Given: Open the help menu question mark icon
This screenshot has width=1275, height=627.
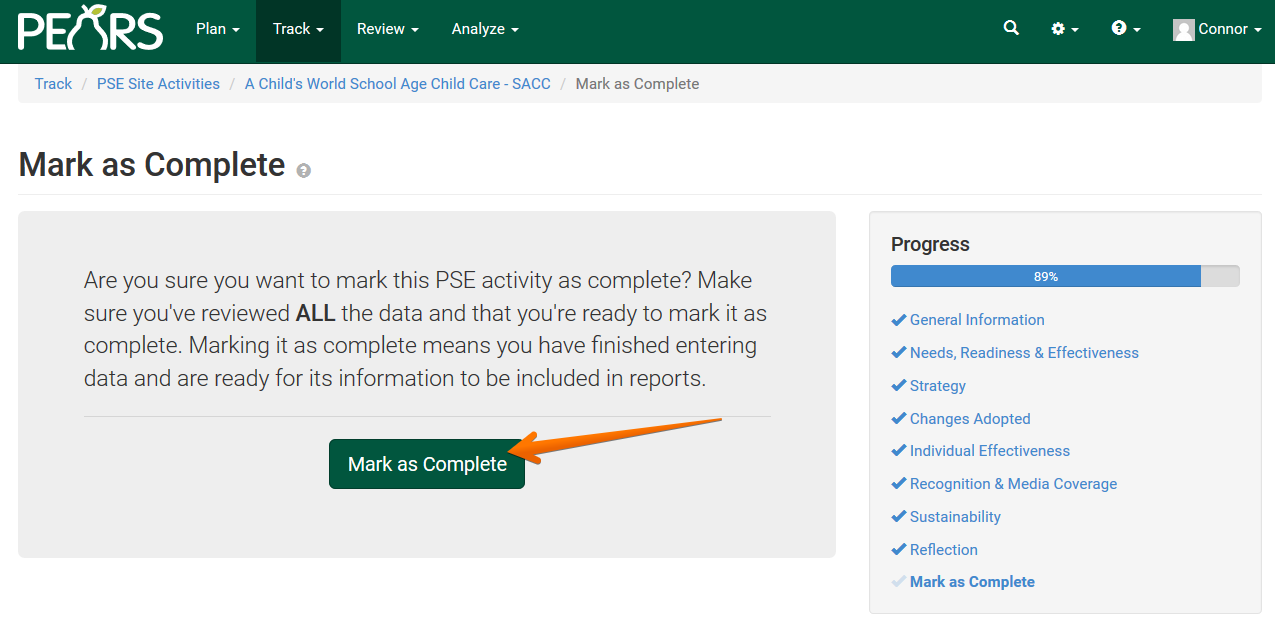Looking at the screenshot, I should [1120, 29].
